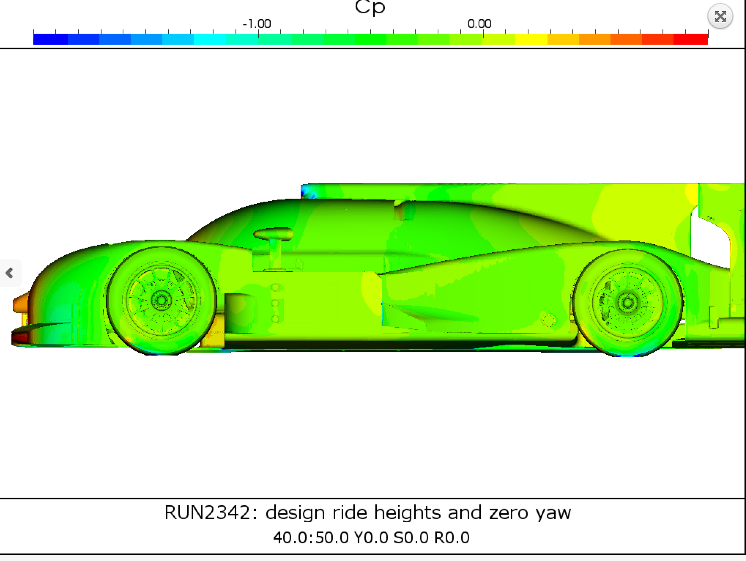Screen dimensions: 746x561
Task: Click the front wheel hub of the car
Action: tap(161, 300)
